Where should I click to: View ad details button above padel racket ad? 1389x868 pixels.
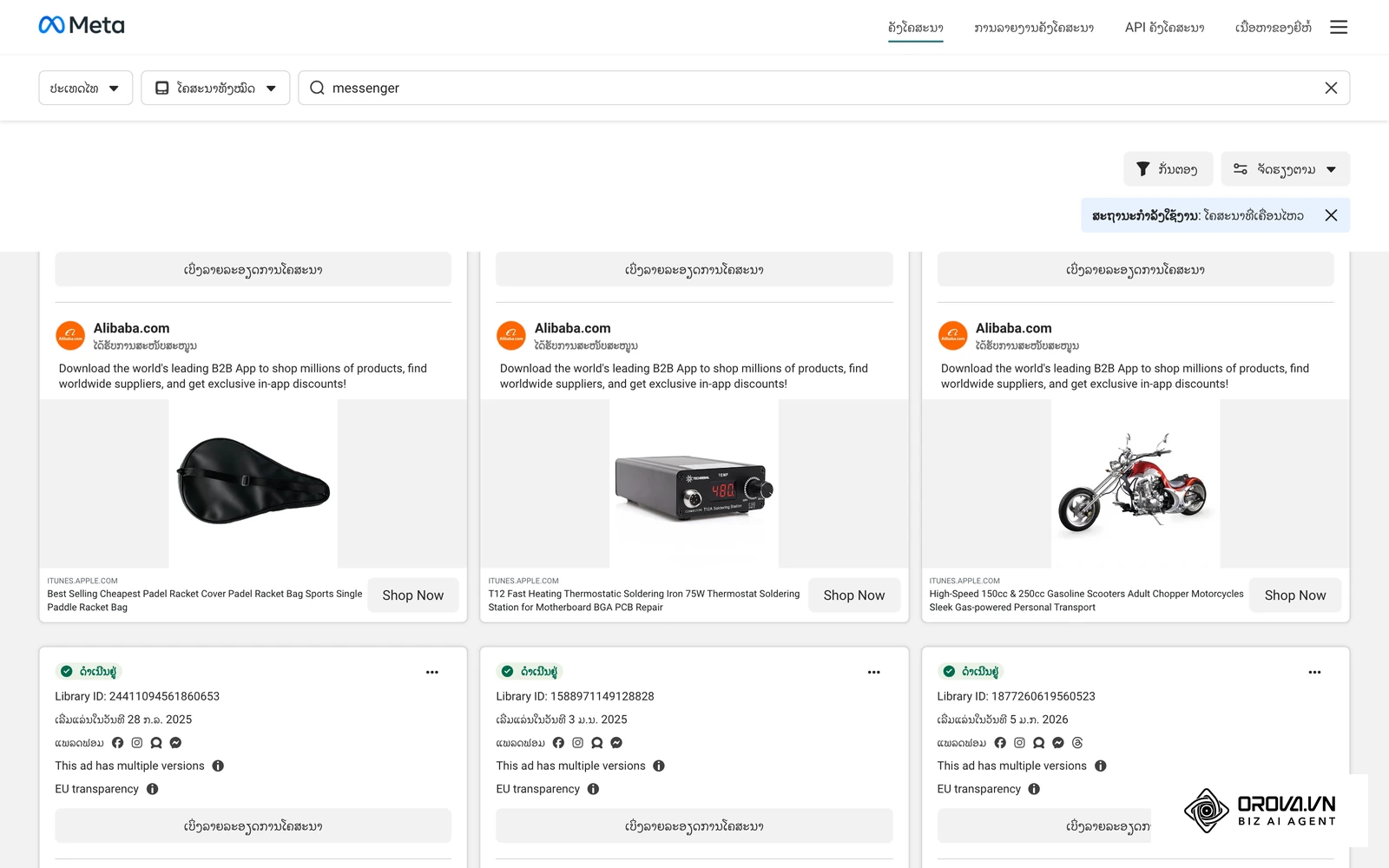pos(253,270)
